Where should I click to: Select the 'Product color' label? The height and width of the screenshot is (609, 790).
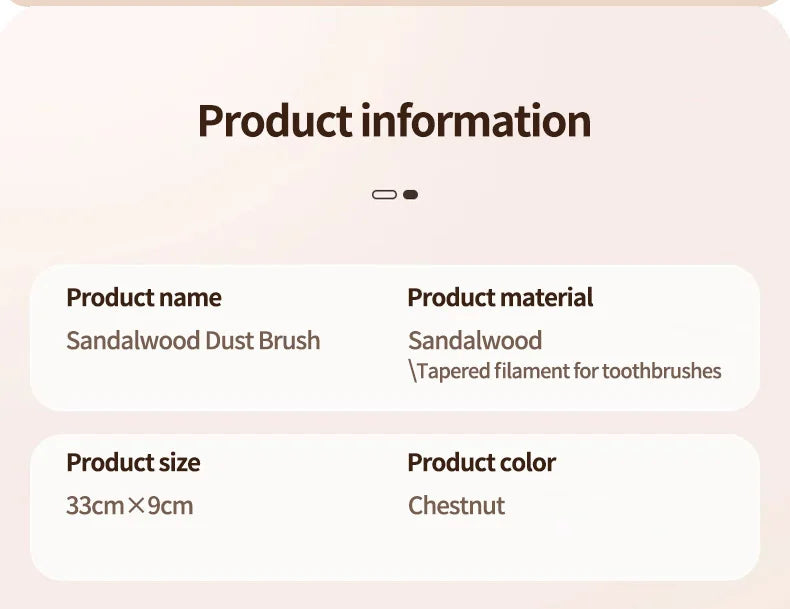[x=481, y=463]
